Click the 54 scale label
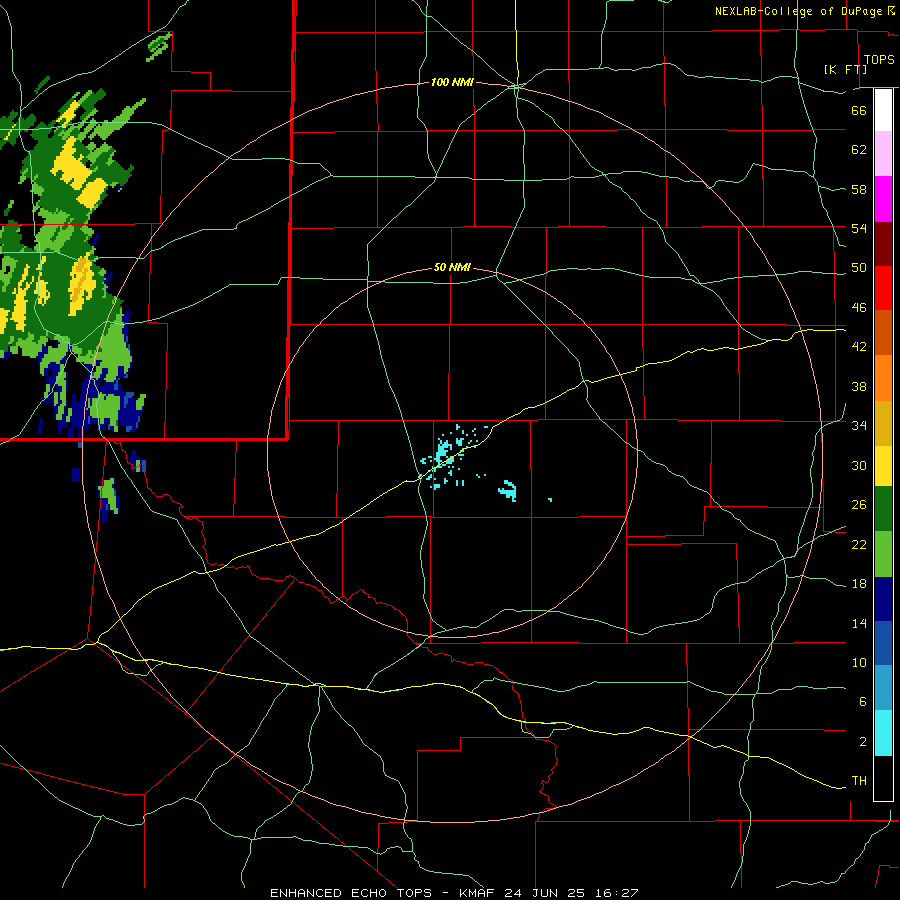 click(x=859, y=228)
